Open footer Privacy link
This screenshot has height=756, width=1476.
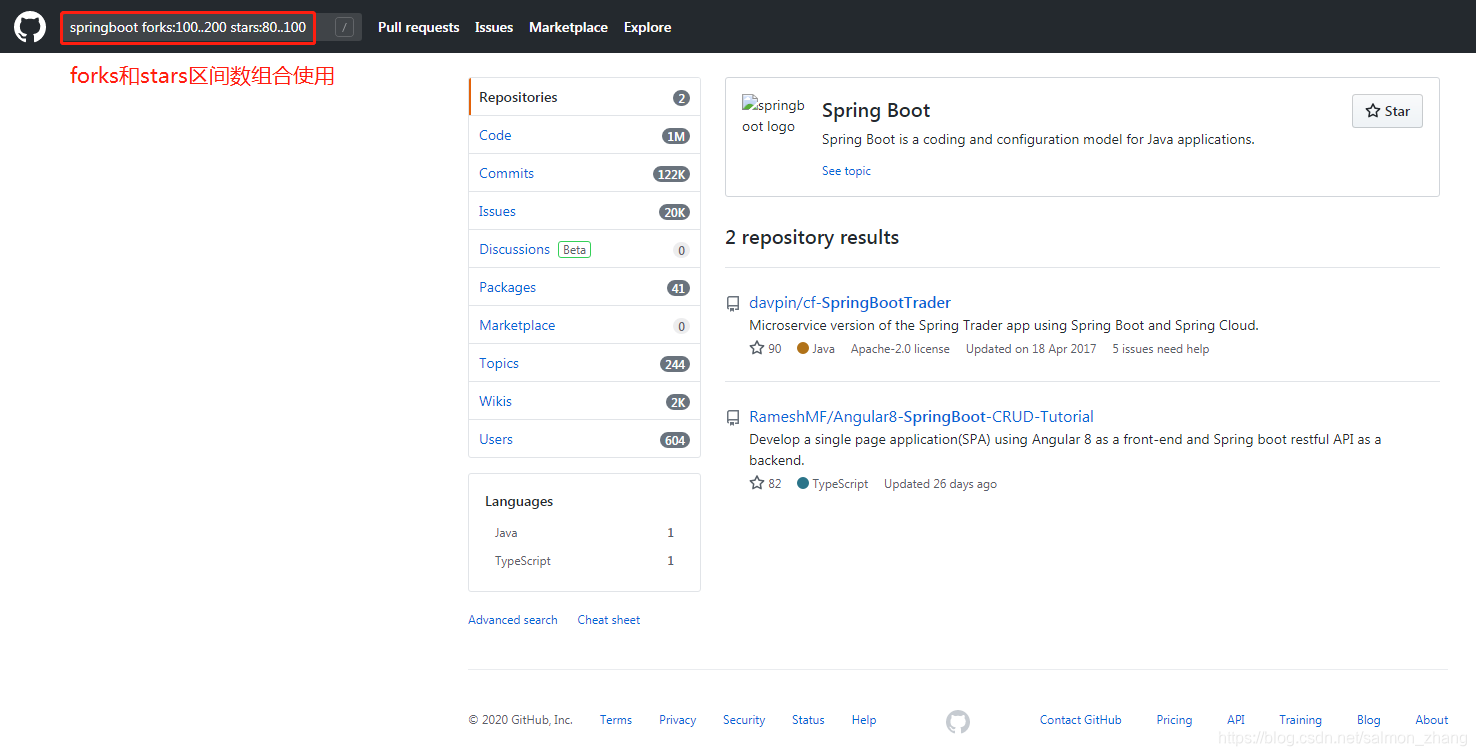677,720
